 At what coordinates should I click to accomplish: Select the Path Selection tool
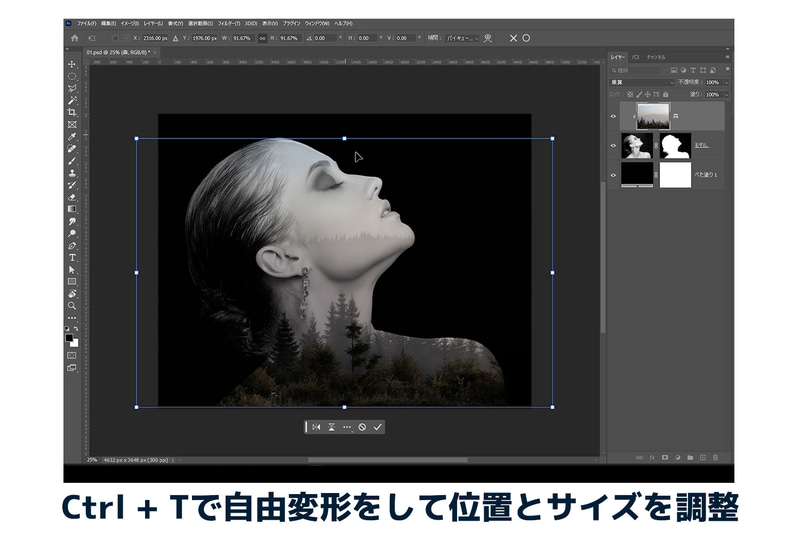[72, 270]
